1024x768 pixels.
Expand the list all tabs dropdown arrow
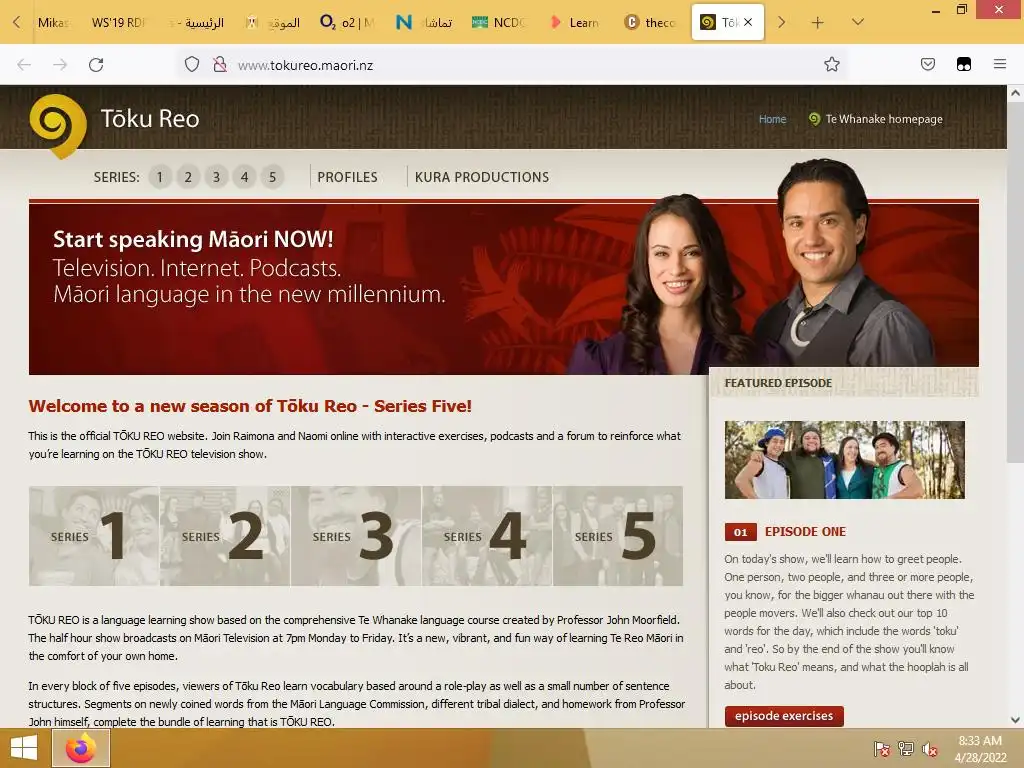pyautogui.click(x=858, y=22)
